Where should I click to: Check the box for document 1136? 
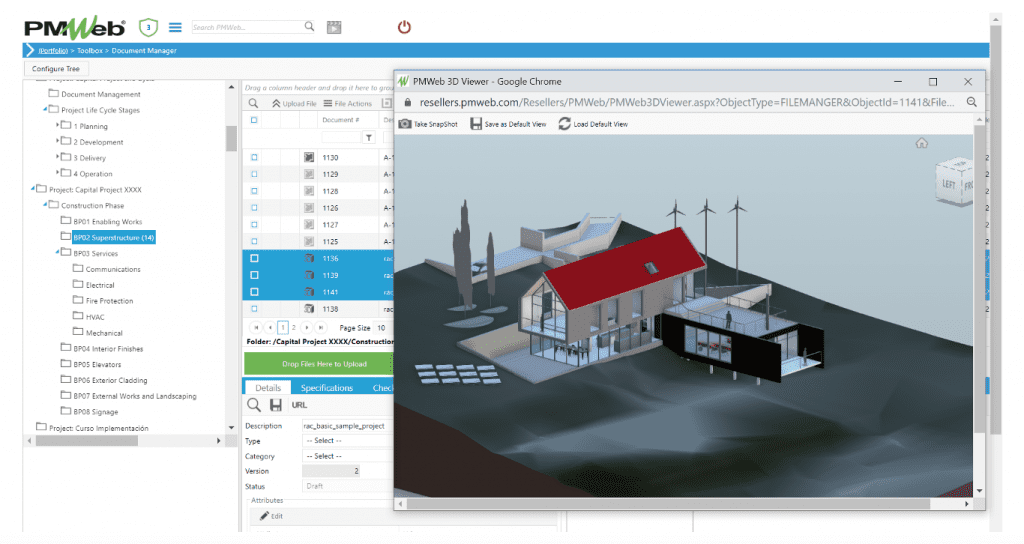254,259
